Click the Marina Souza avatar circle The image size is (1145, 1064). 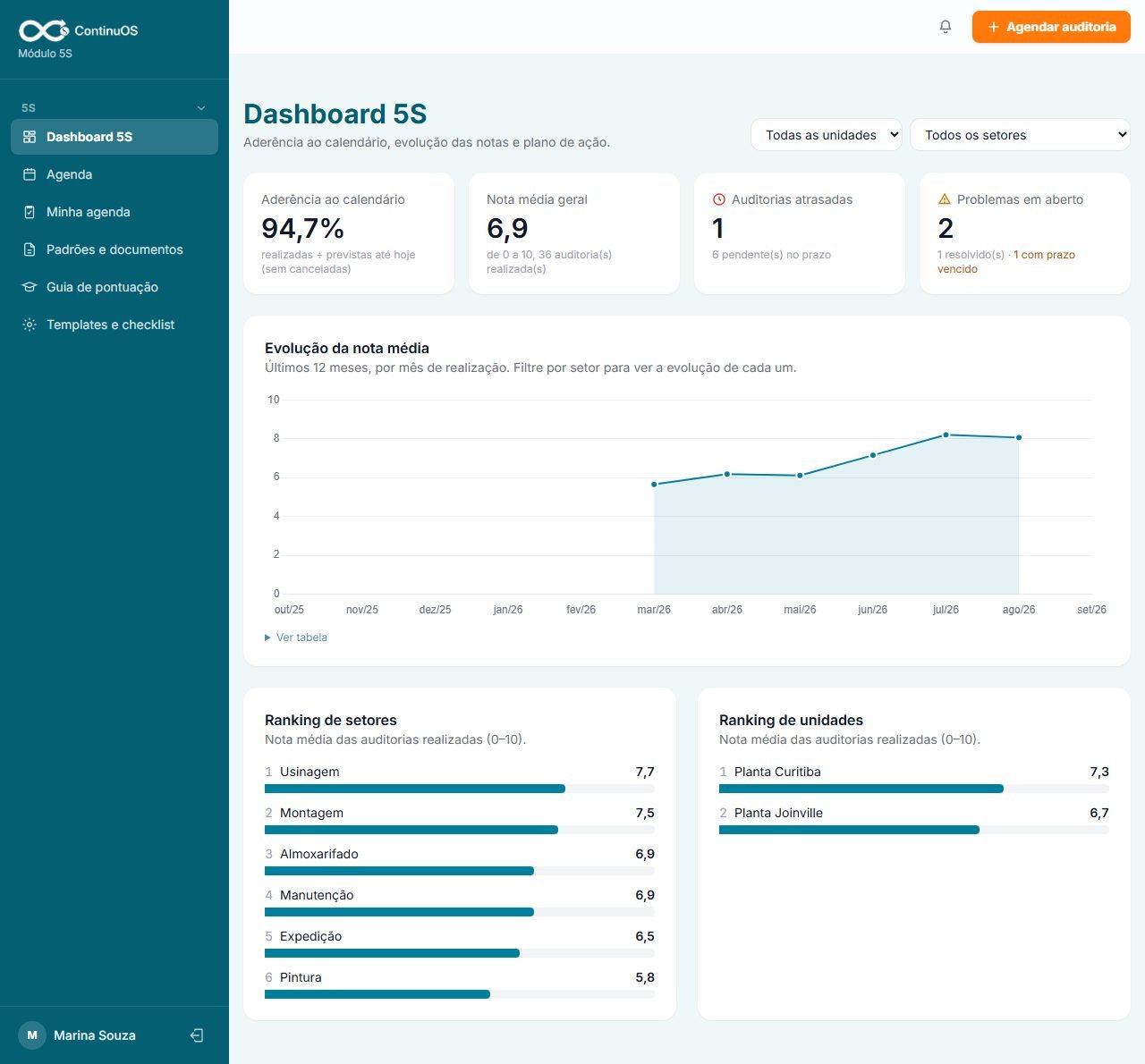pos(32,1035)
